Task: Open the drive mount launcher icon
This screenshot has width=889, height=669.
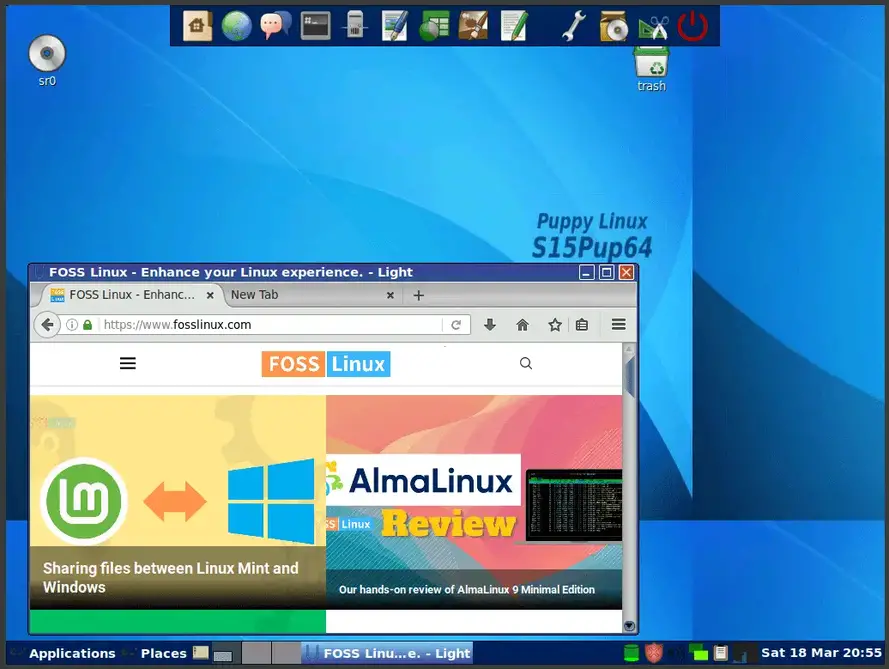Action: [355, 26]
